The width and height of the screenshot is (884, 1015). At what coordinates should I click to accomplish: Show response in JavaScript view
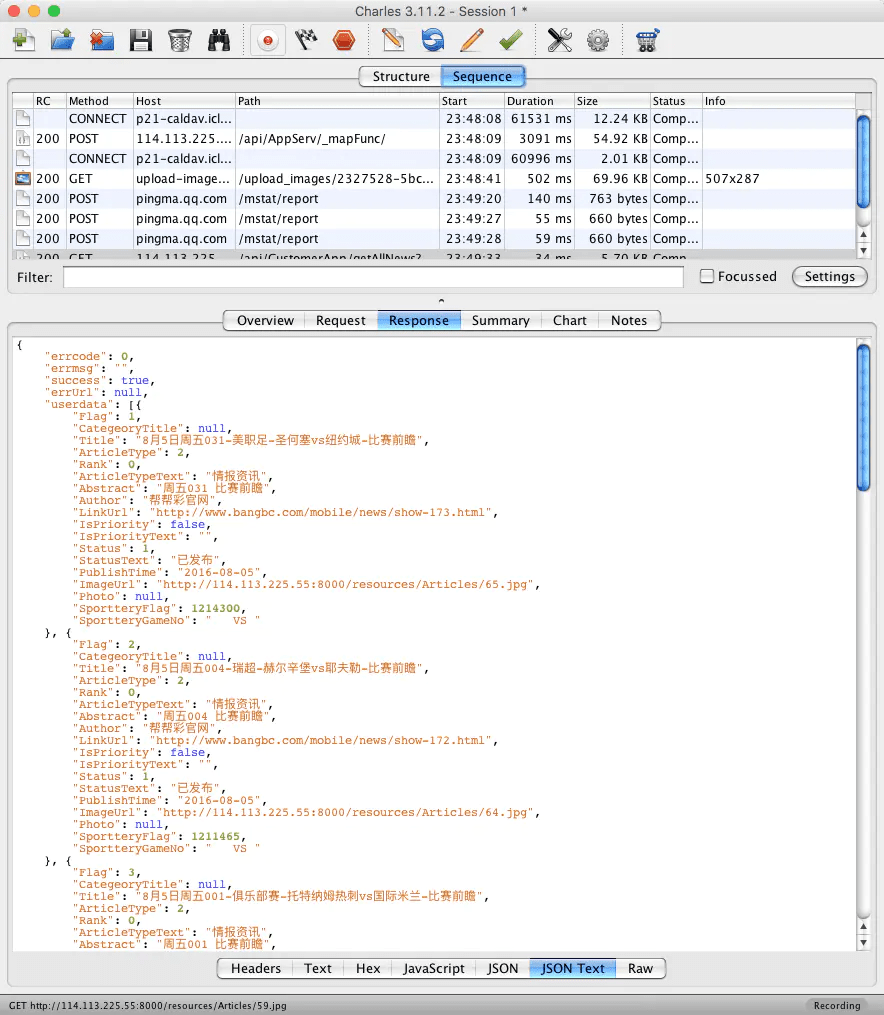(434, 968)
